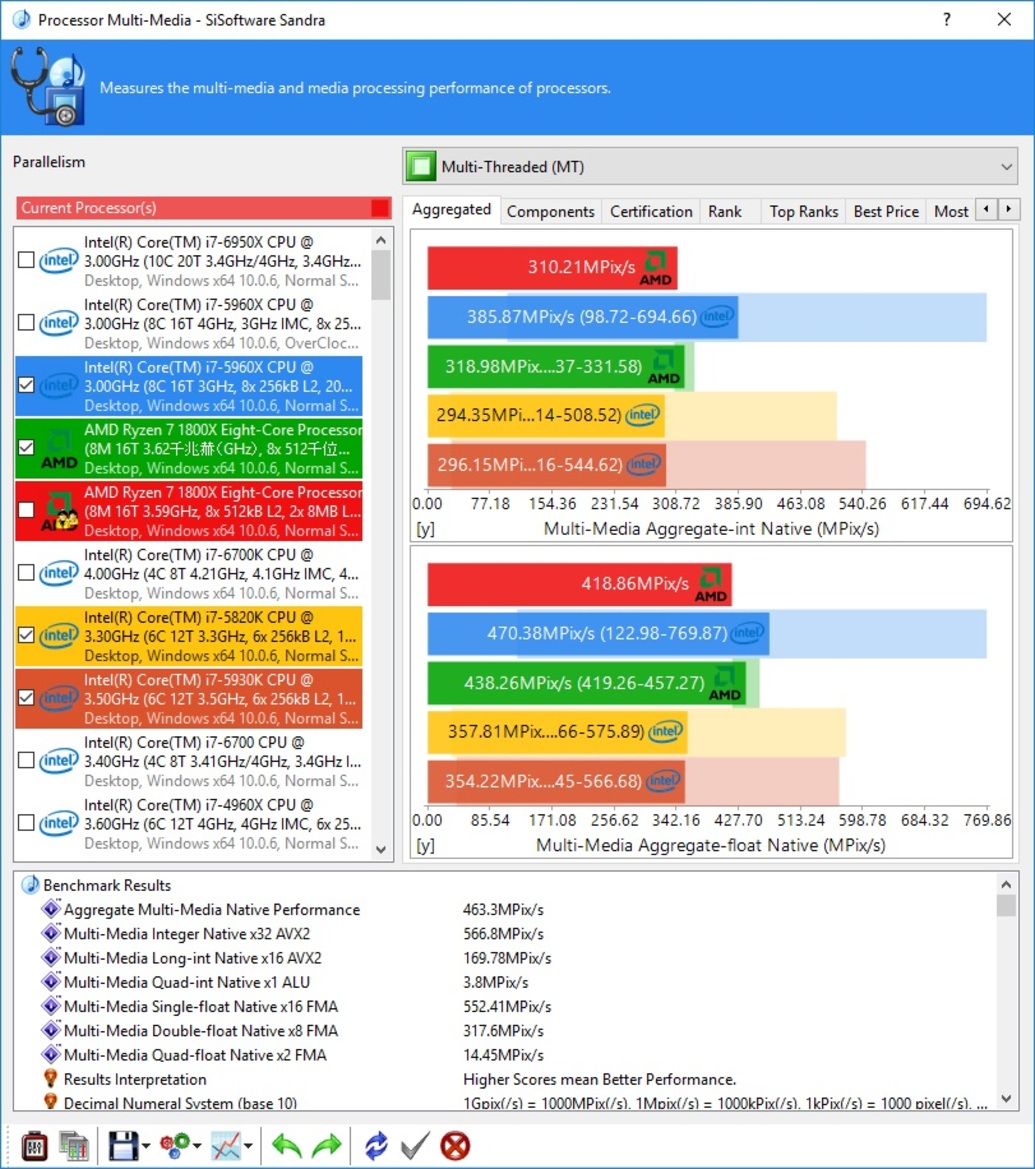Open the Multi-Threaded (MT) parallelism dropdown
This screenshot has width=1035, height=1169.
710,166
